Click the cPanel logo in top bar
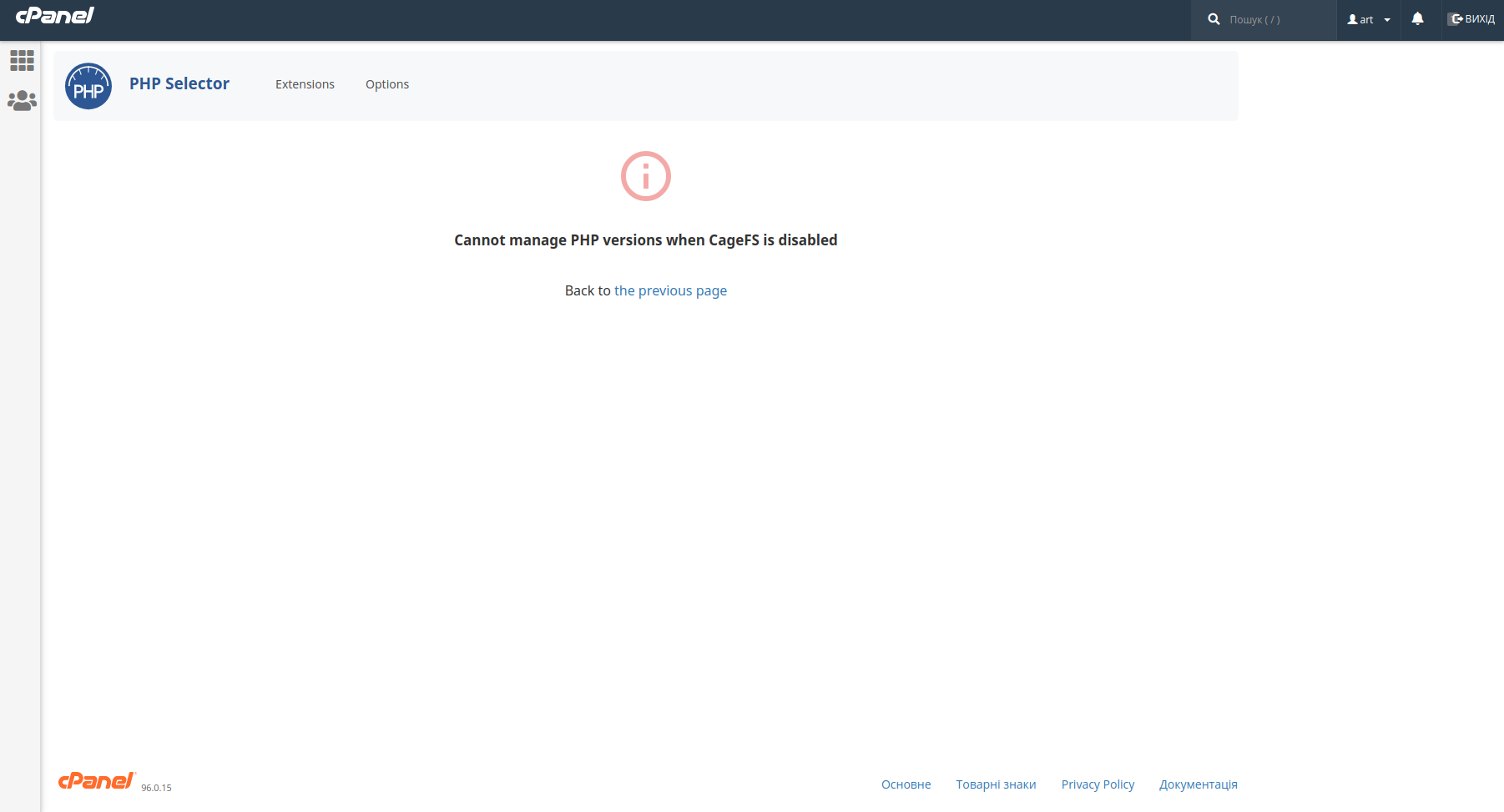 (55, 15)
